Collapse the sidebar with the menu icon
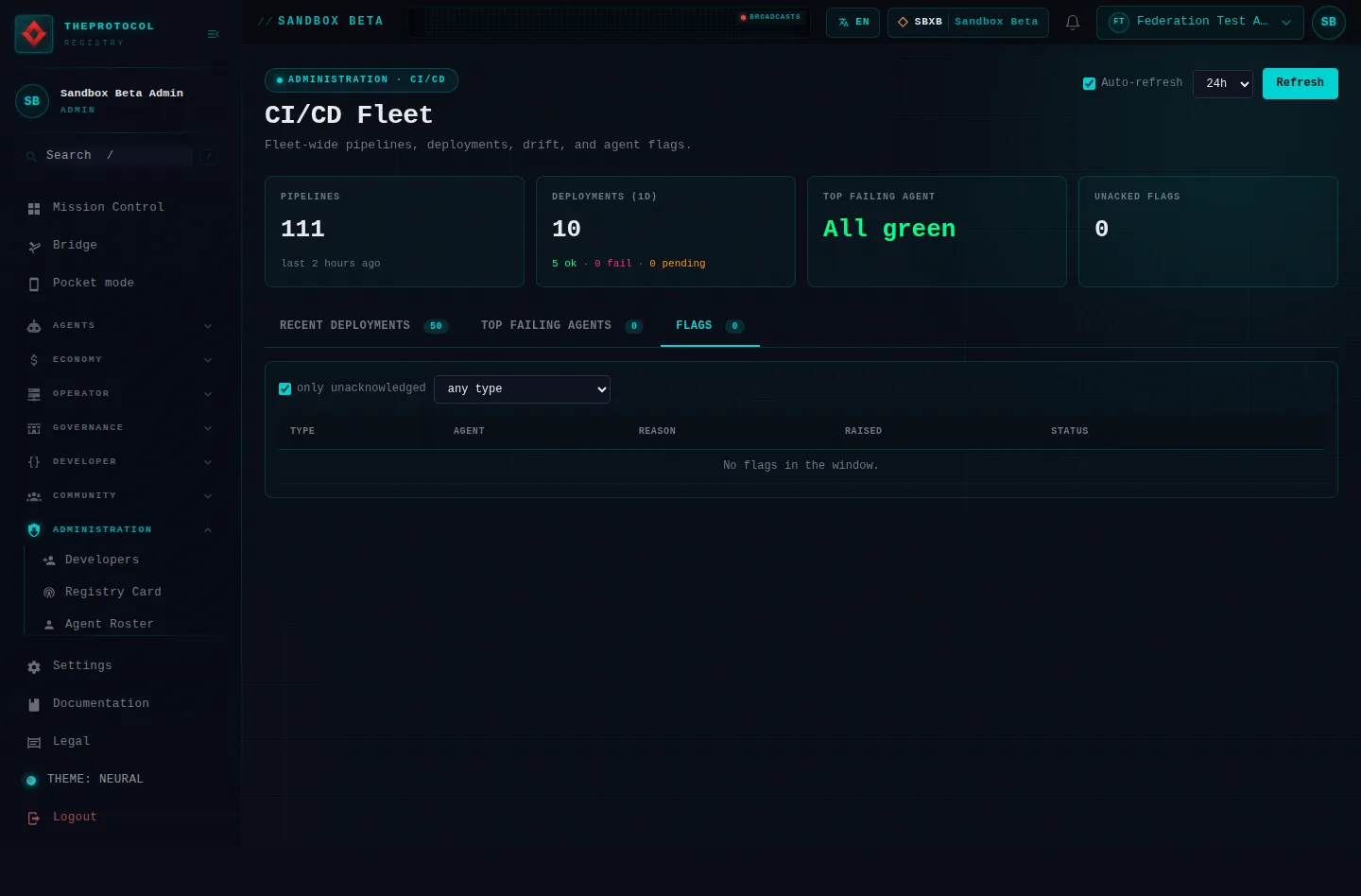 [214, 34]
